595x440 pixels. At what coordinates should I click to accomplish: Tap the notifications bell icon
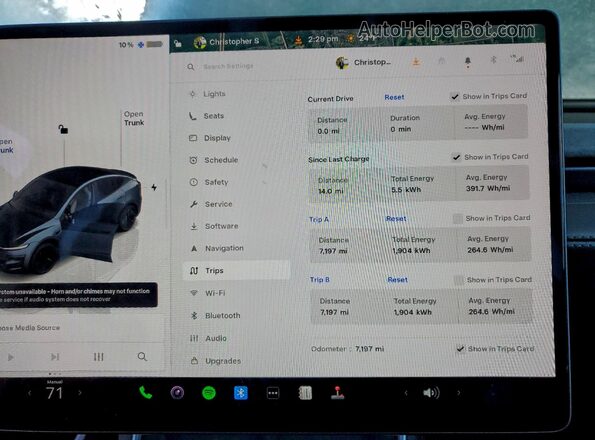[x=468, y=61]
